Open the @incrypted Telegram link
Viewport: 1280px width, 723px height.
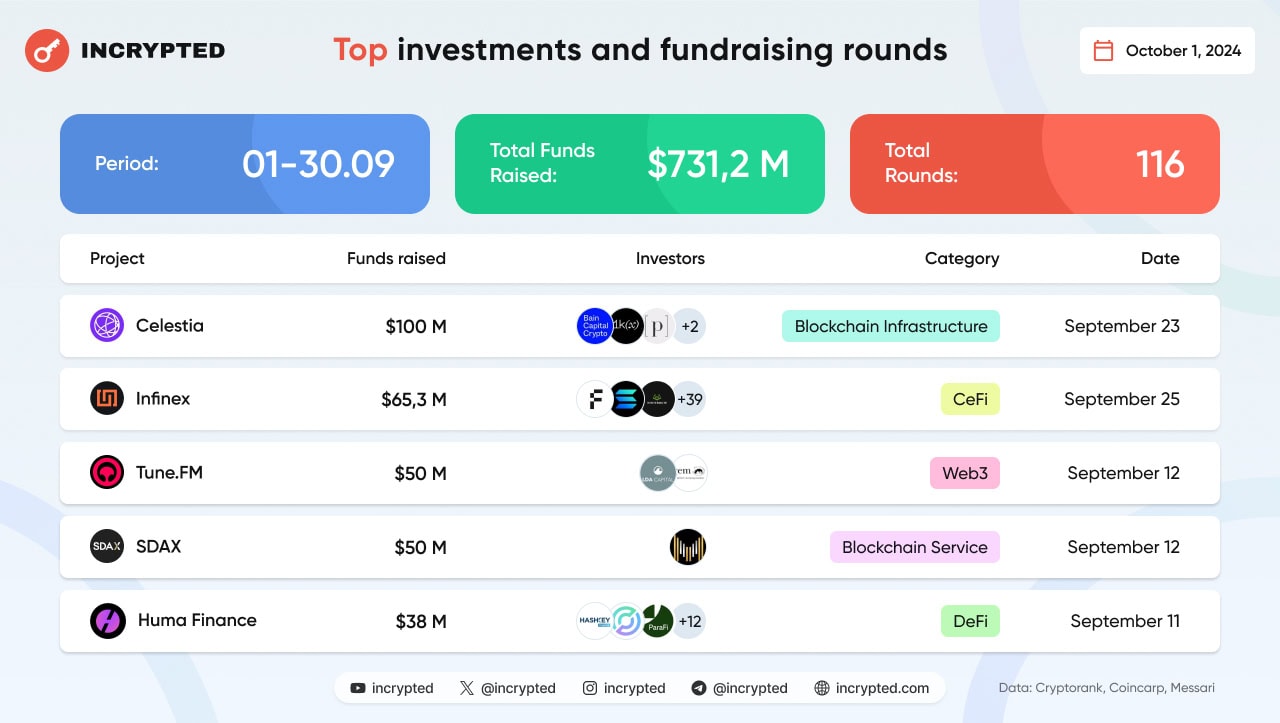tap(739, 688)
